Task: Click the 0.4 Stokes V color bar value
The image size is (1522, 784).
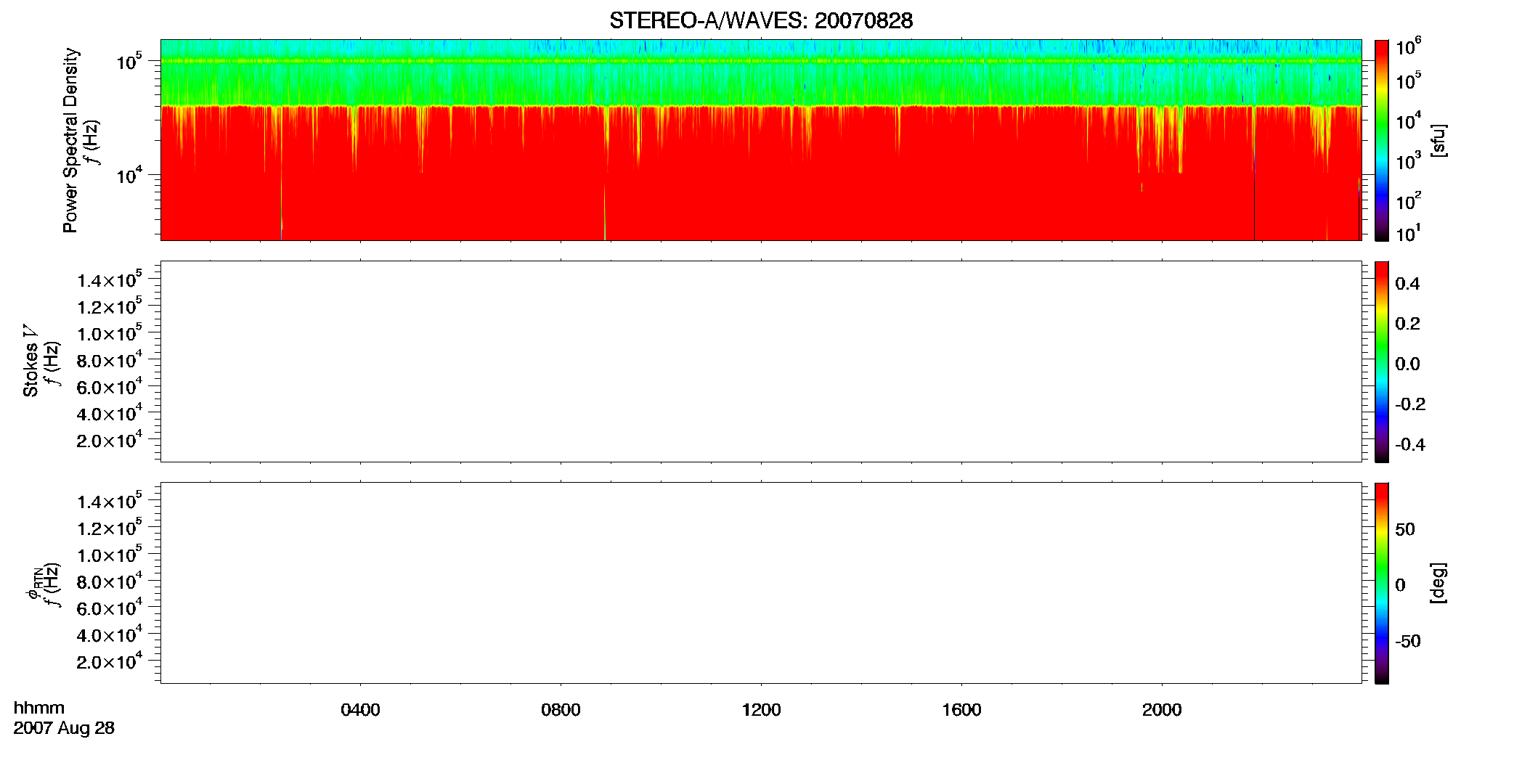Action: click(x=1407, y=284)
